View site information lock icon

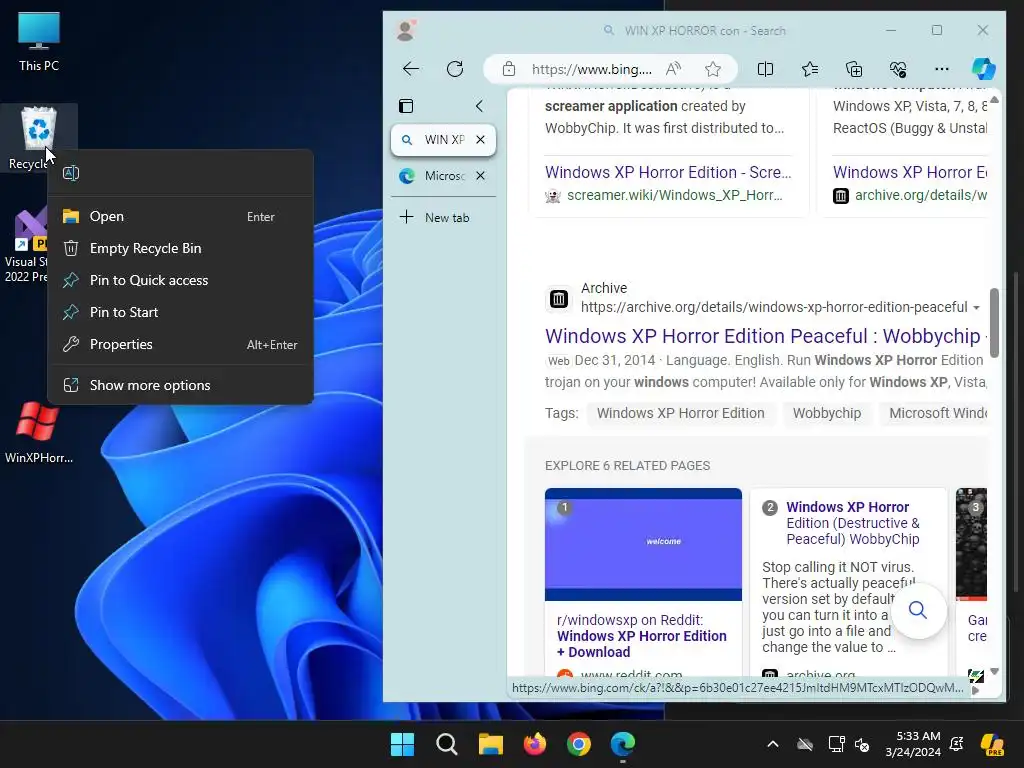509,69
